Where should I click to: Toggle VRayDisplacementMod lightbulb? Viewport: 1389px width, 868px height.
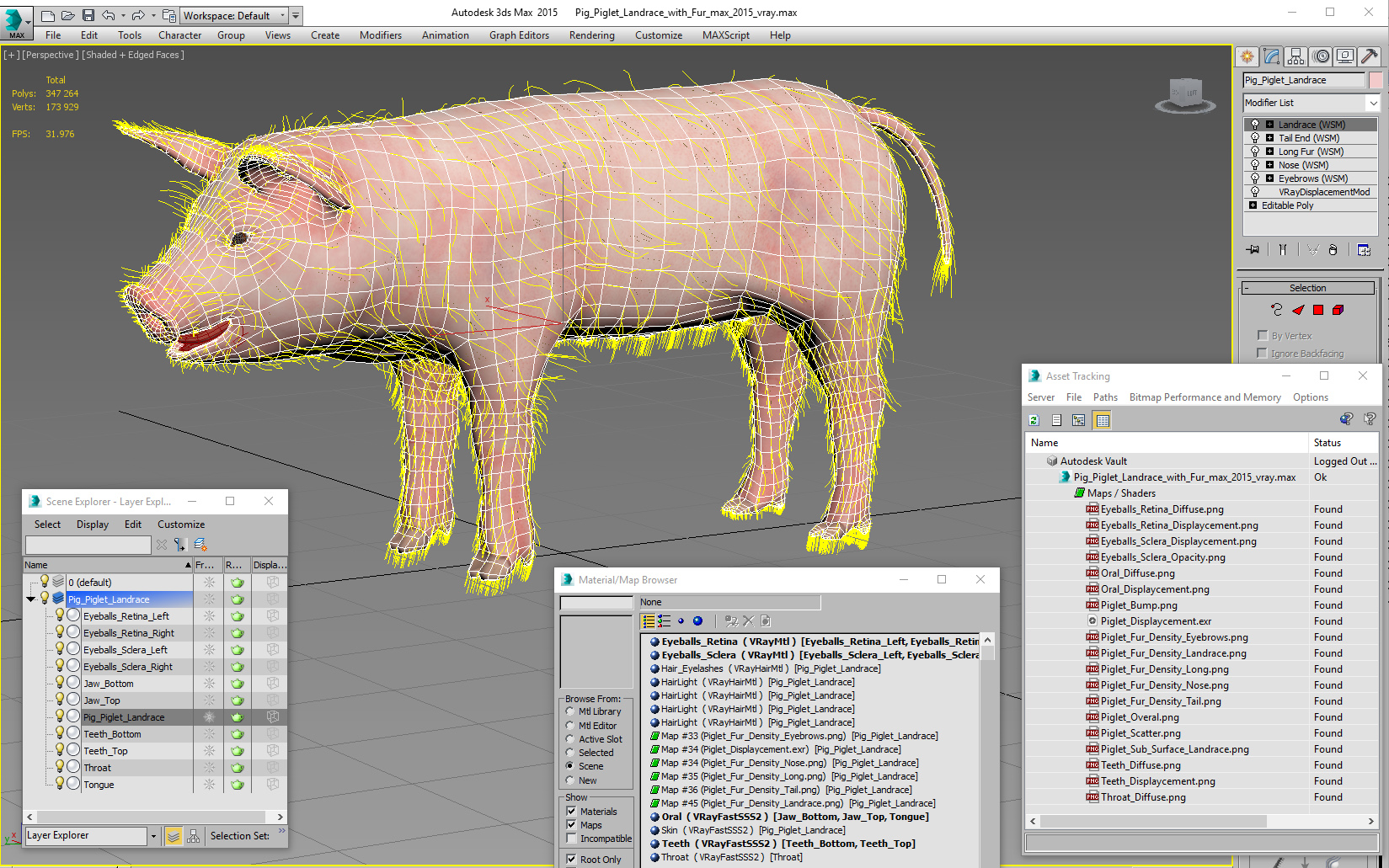pos(1255,192)
